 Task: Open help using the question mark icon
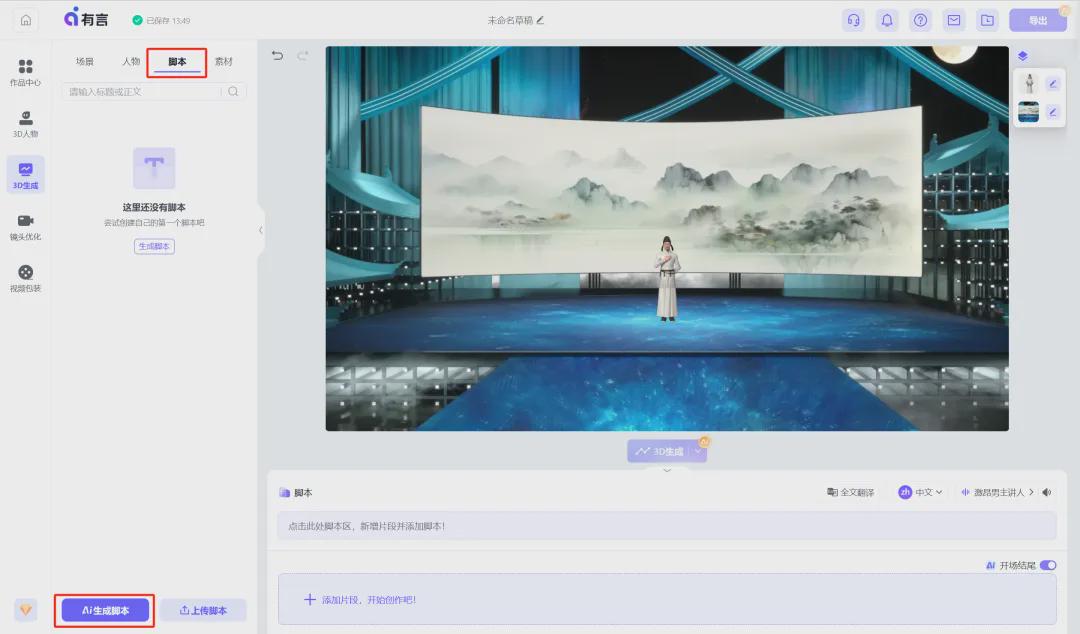[x=920, y=19]
